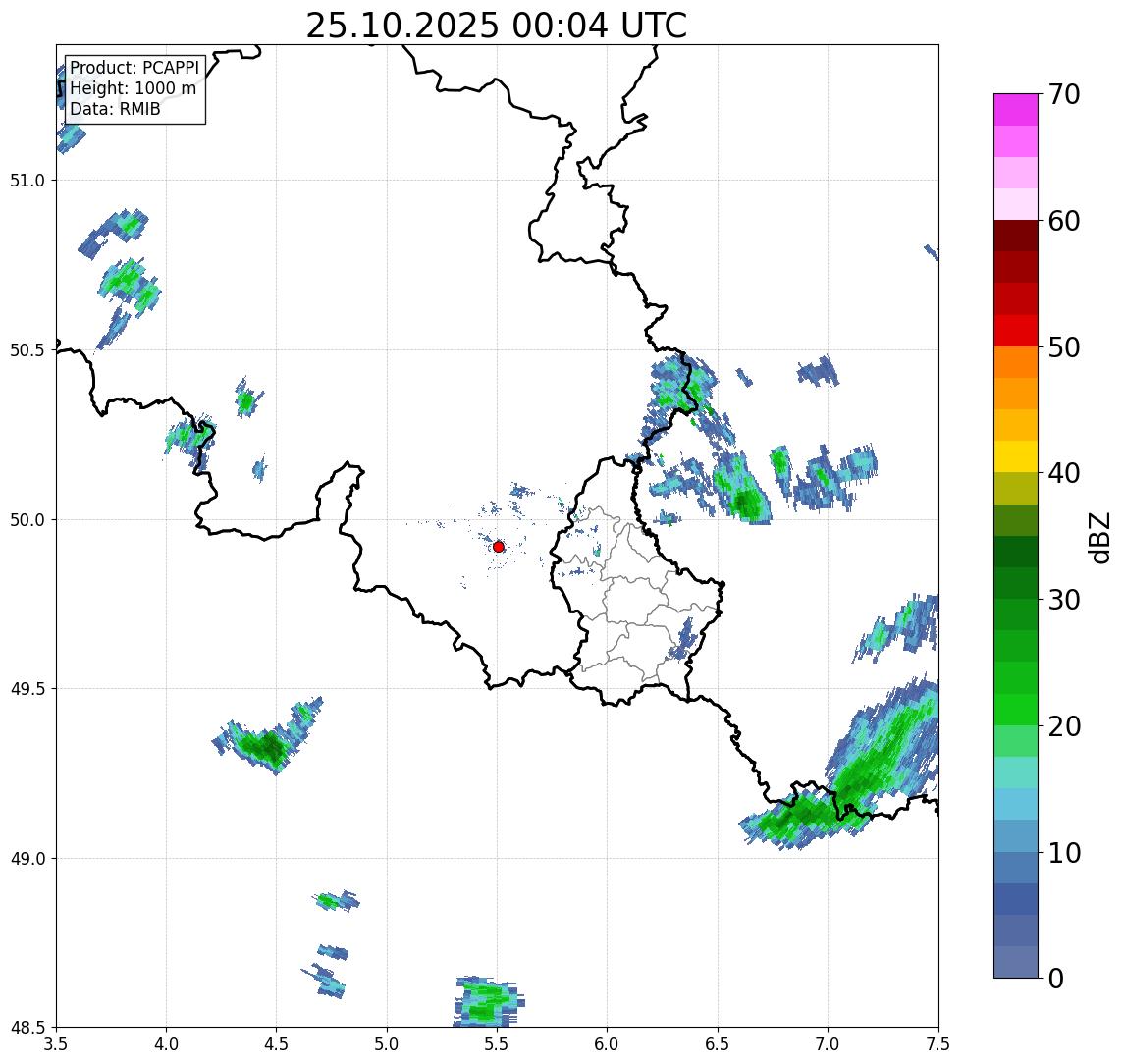Click the longitude axis label 5.5
The width and height of the screenshot is (1124, 1064).
[498, 1044]
